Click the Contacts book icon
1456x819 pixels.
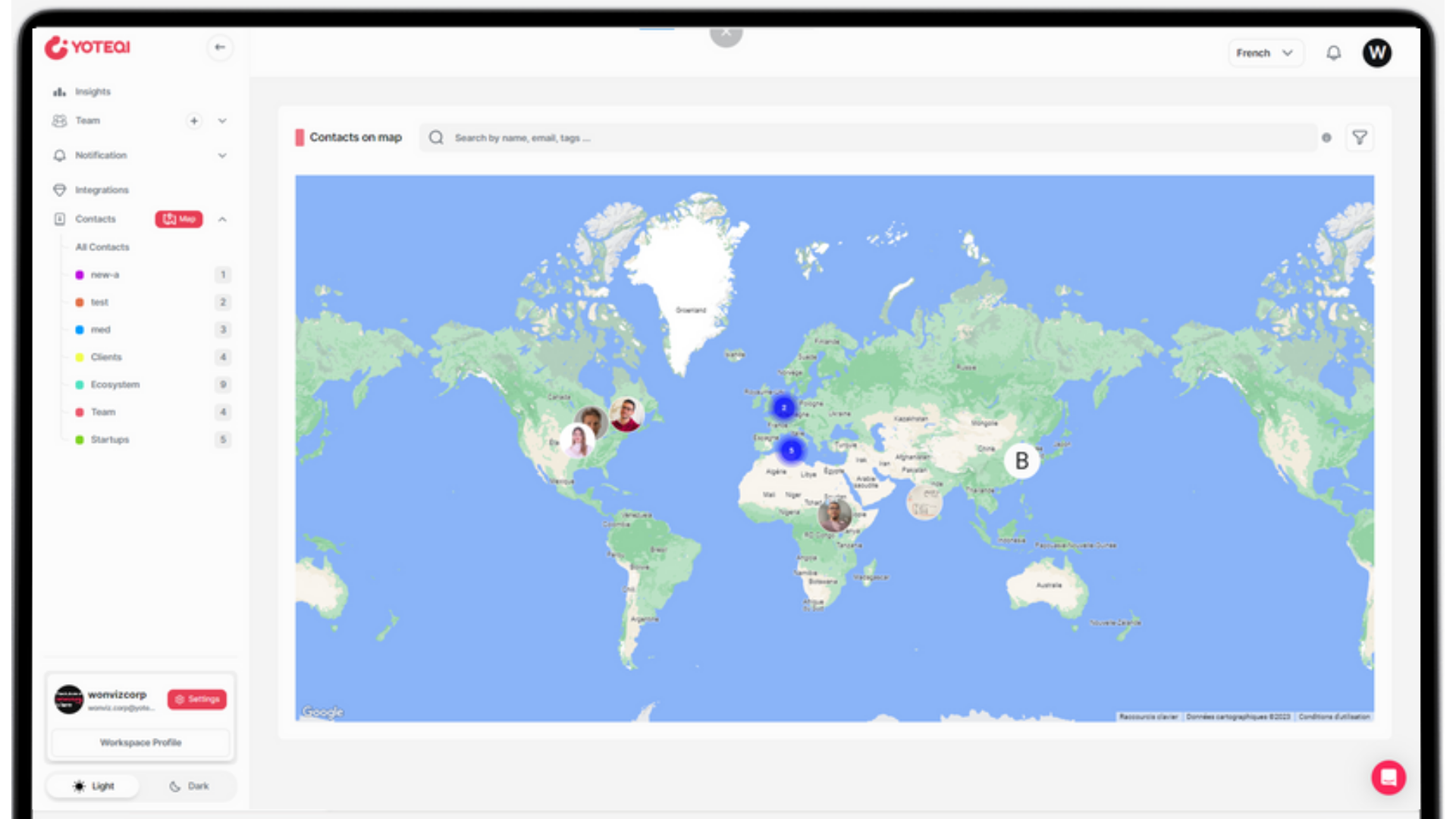pyautogui.click(x=59, y=219)
